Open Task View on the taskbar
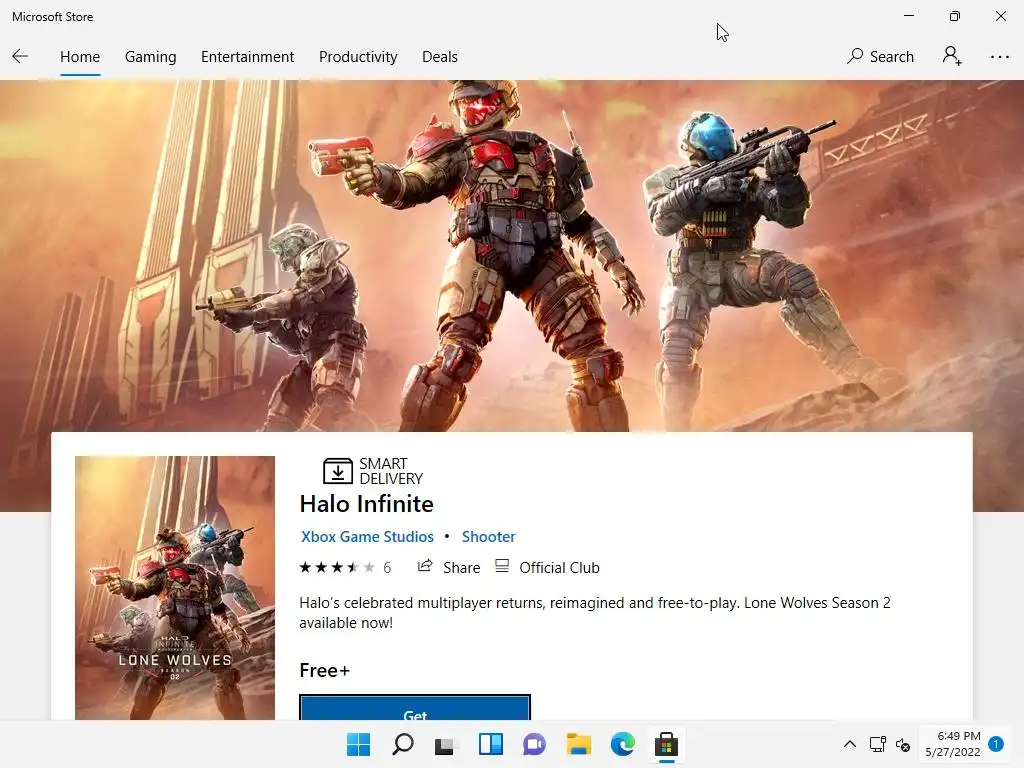Screen dimensions: 1024x768 (x=445, y=745)
